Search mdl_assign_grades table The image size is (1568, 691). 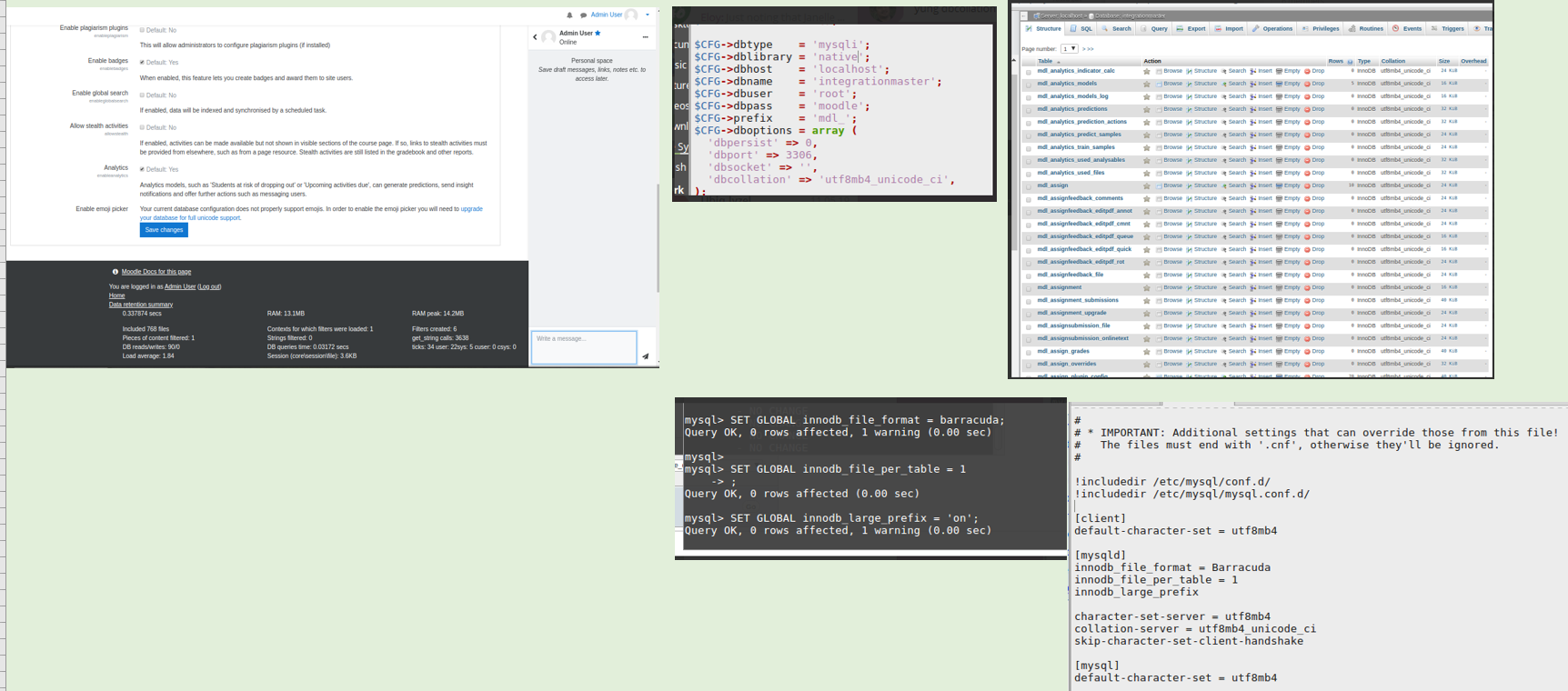1234,351
